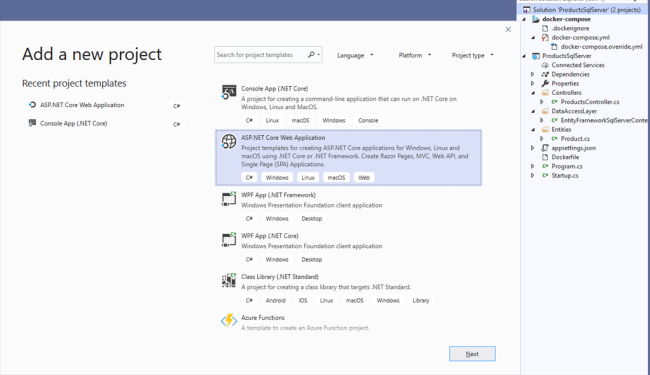Click the Android tag under Class Library
The image size is (650, 375).
coord(276,300)
